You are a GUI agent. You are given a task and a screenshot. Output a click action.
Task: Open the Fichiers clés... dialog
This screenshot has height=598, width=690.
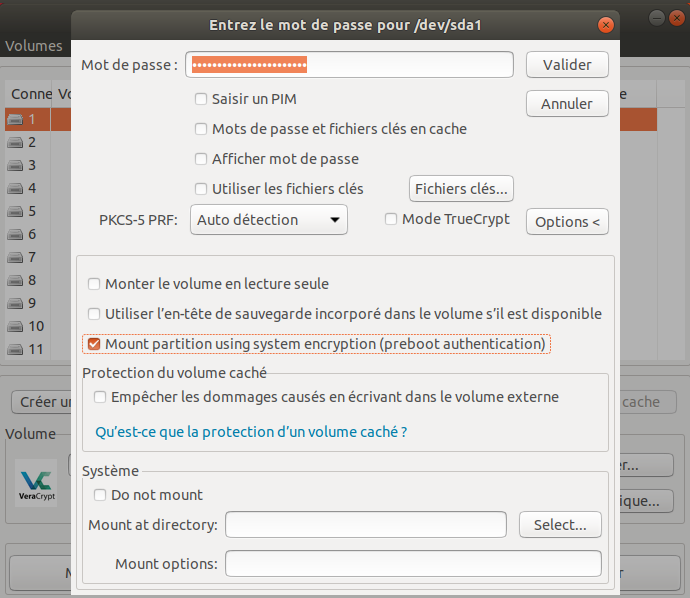(x=461, y=188)
